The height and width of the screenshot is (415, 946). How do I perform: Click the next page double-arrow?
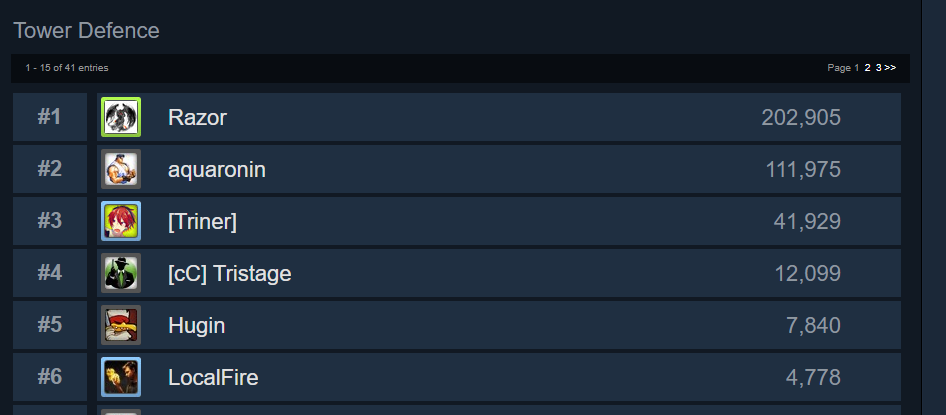pyautogui.click(x=890, y=68)
